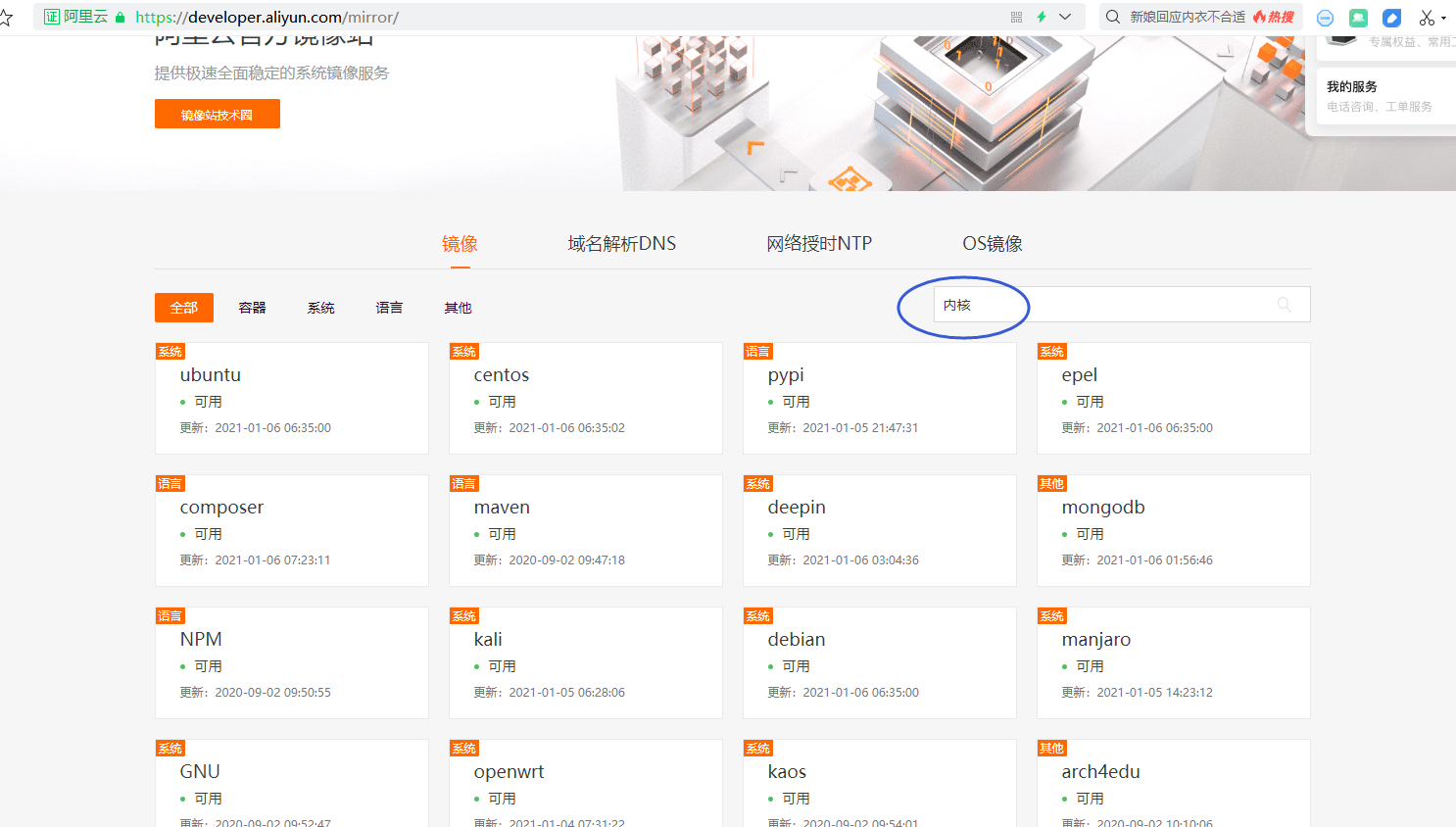
Task: Switch to the 域名解析DNS tab
Action: (621, 243)
